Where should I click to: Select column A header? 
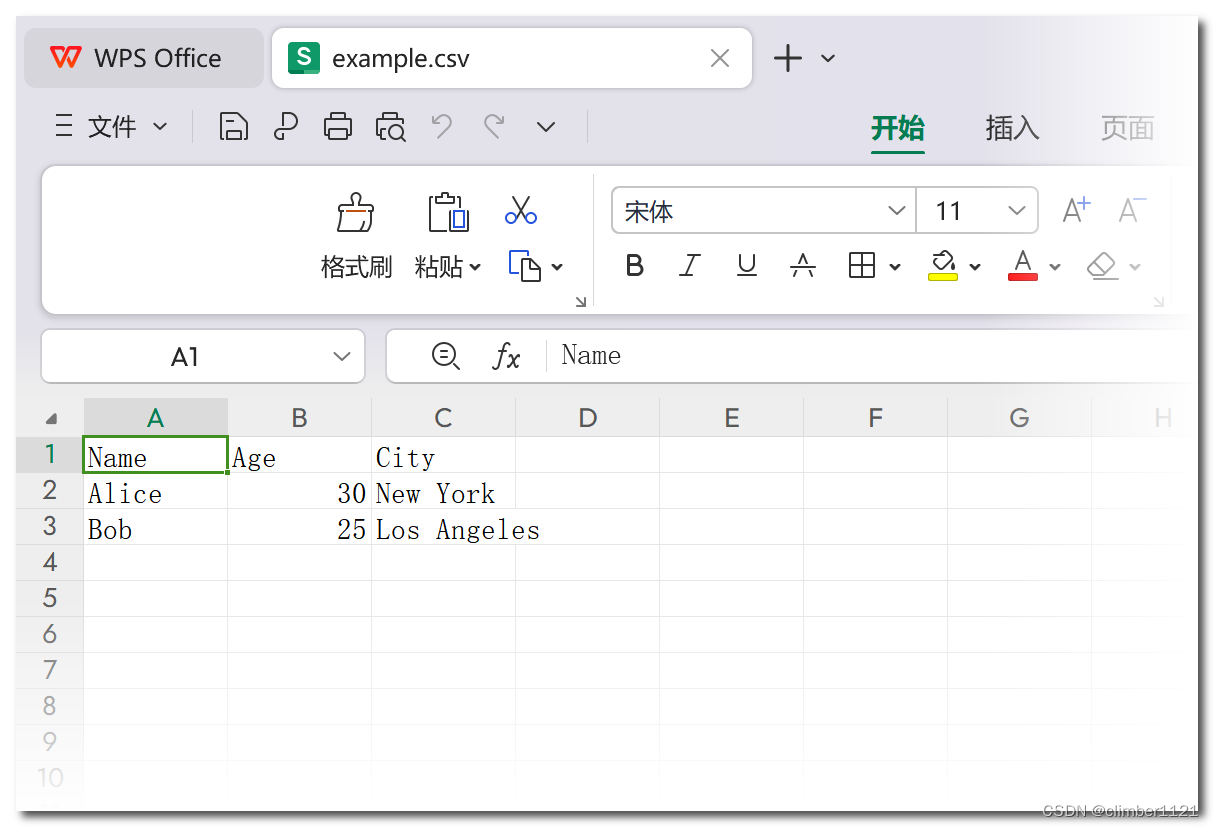tap(155, 418)
